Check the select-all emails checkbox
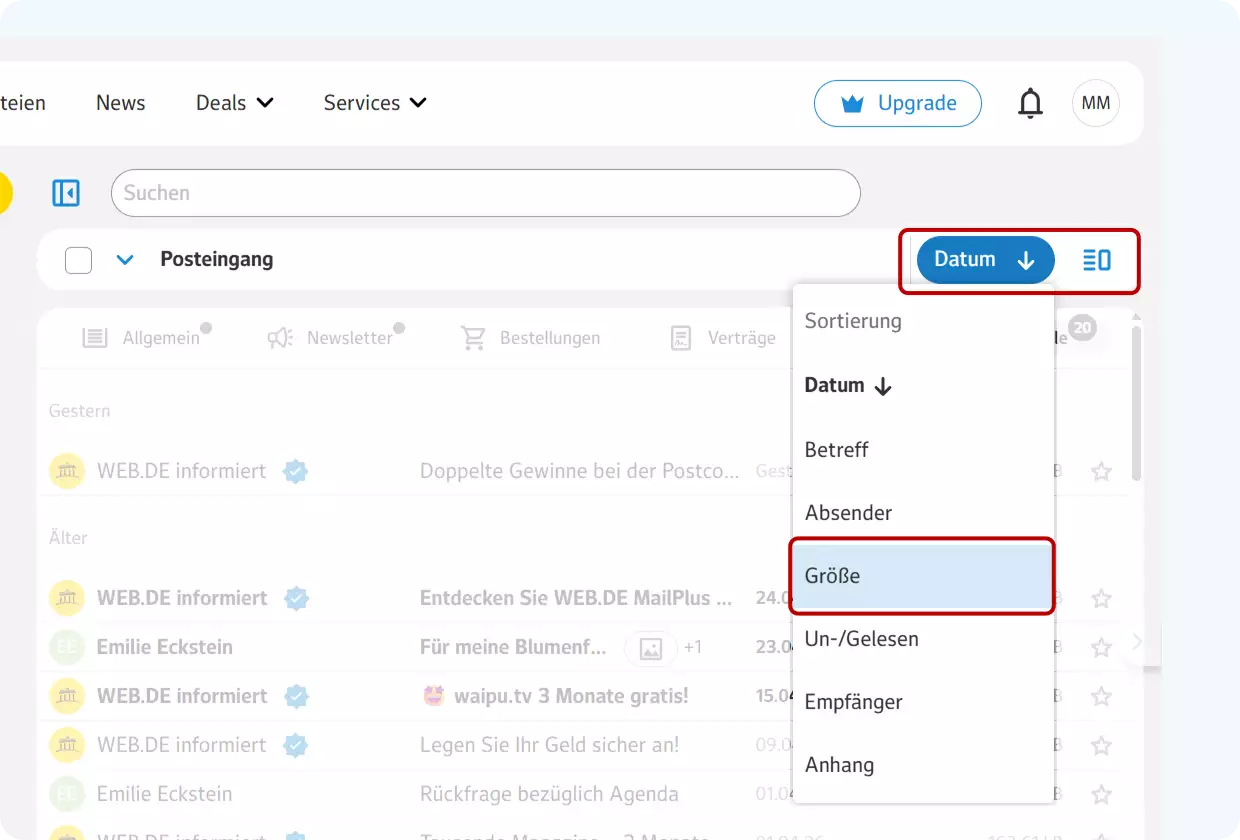This screenshot has width=1240, height=840. click(77, 259)
